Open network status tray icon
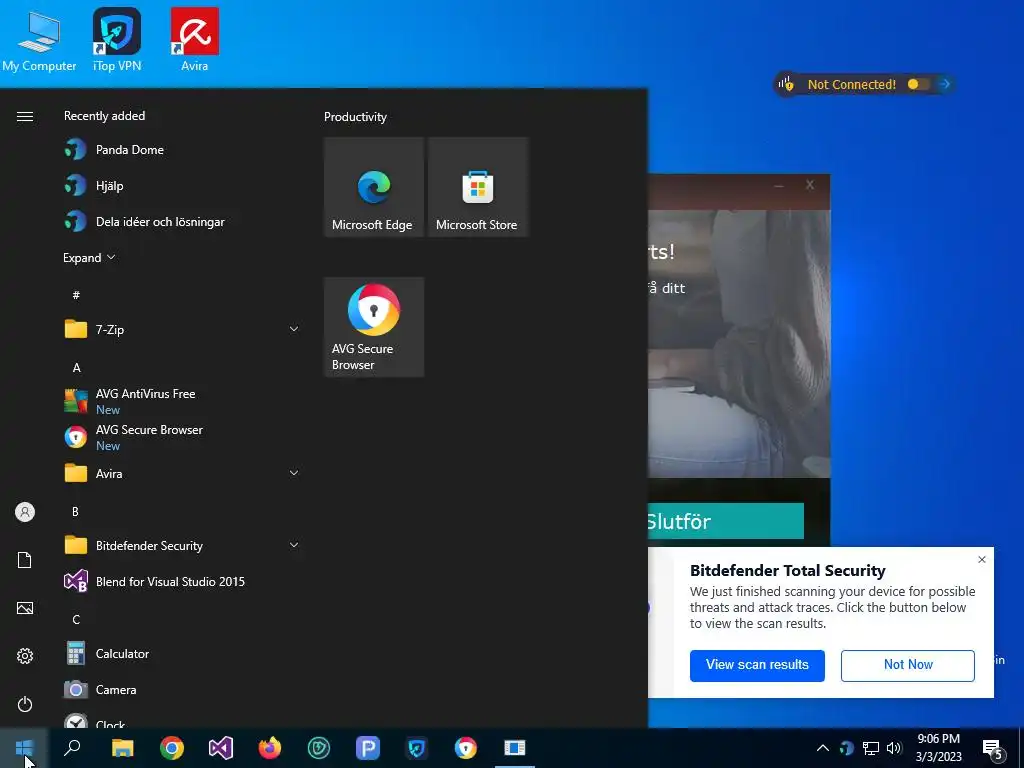The height and width of the screenshot is (768, 1024). [x=871, y=748]
